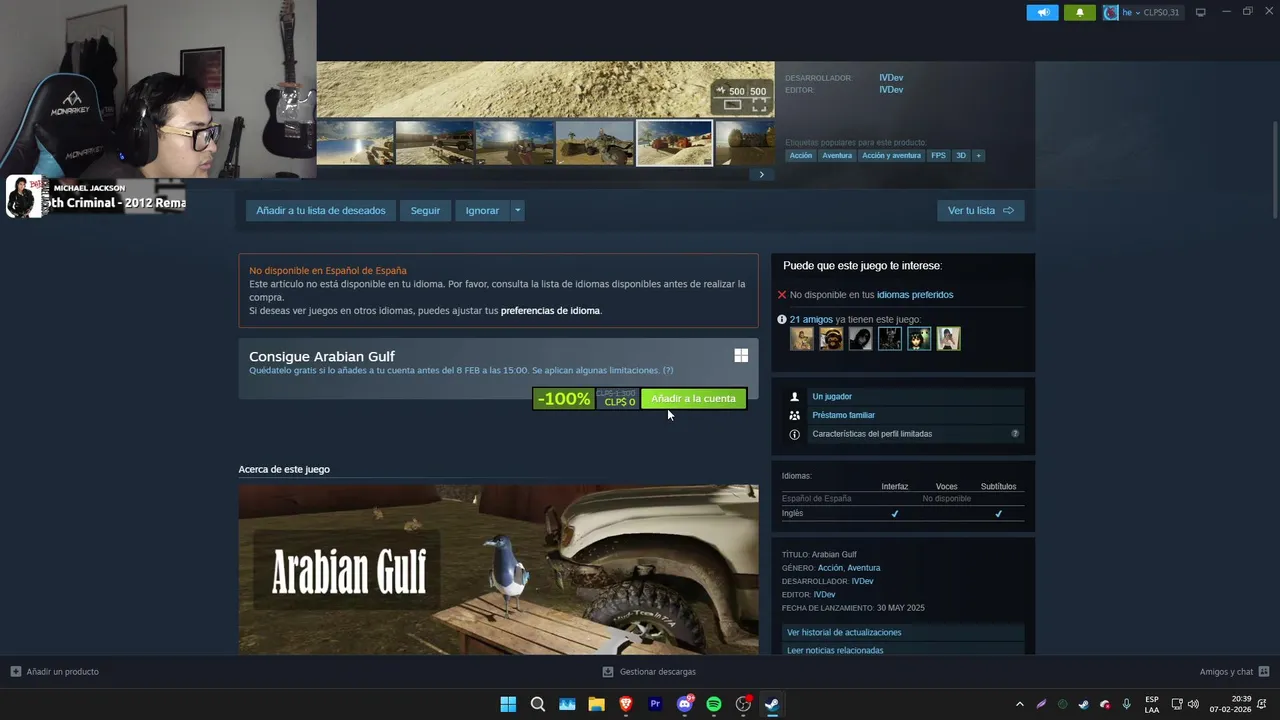This screenshot has height=720, width=1280.
Task: Click the red X beside 'No disponible en tus'
Action: click(x=782, y=295)
